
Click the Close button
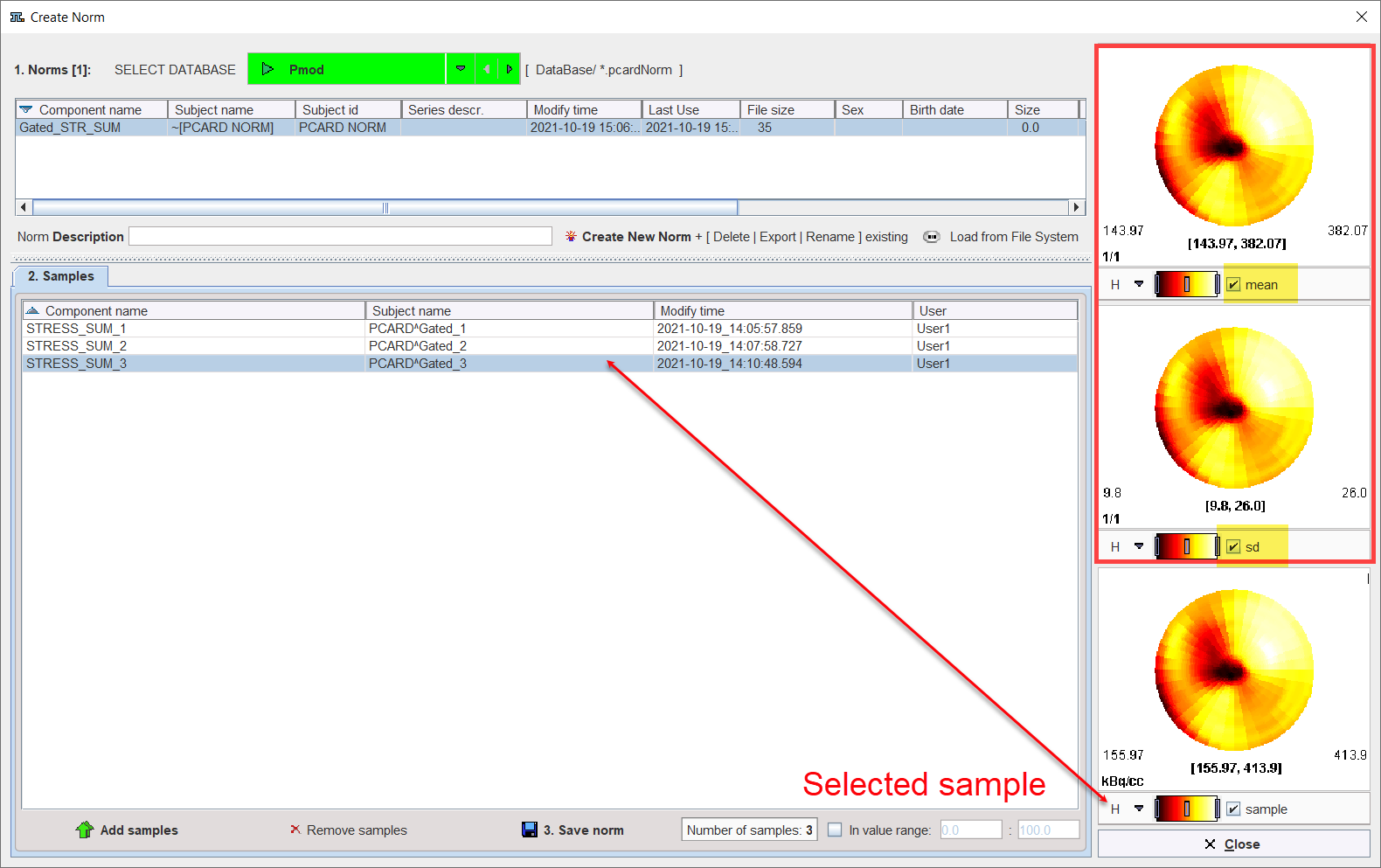1233,844
